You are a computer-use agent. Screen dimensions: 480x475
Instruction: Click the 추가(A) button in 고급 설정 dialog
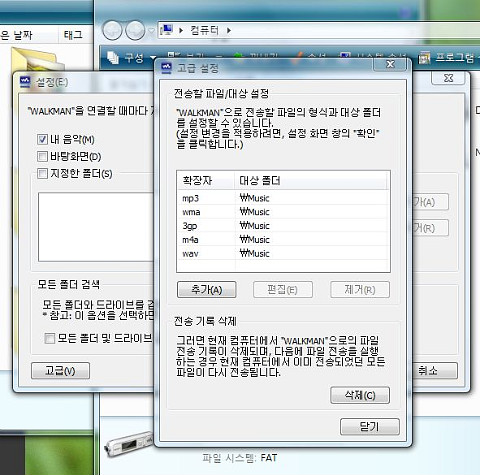coord(207,289)
